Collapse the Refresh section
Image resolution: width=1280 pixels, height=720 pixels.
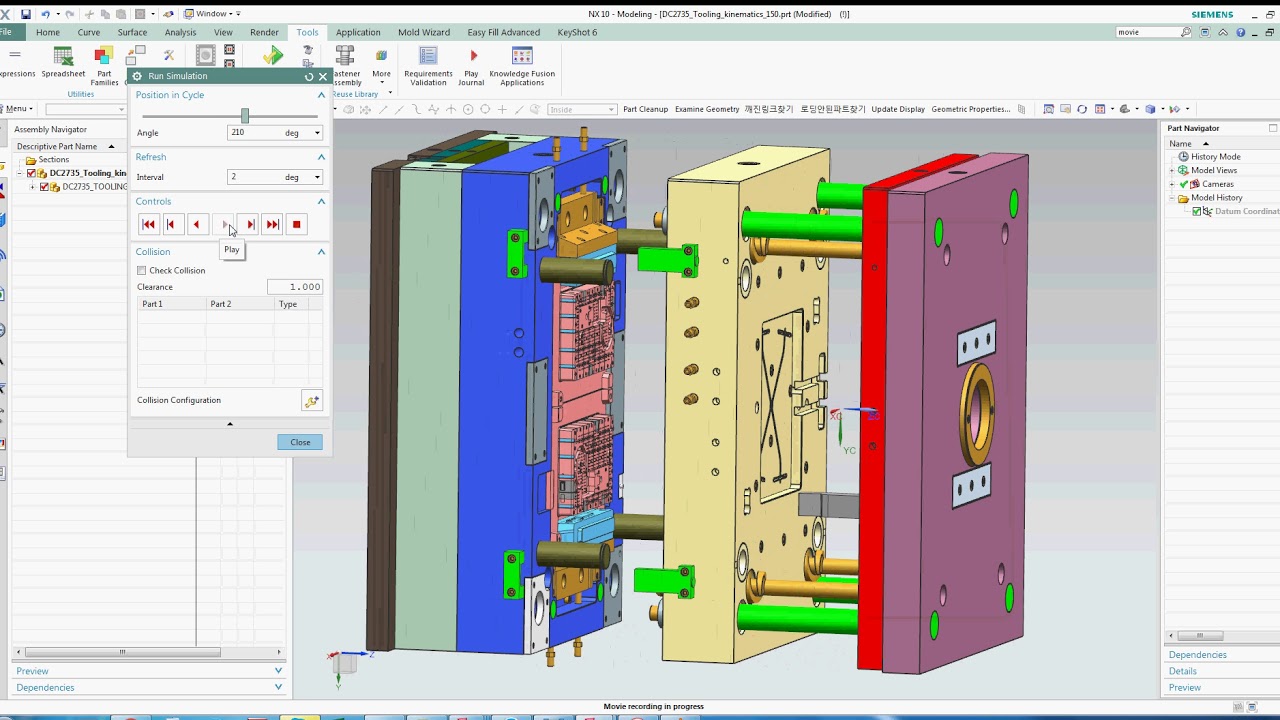pyautogui.click(x=321, y=157)
